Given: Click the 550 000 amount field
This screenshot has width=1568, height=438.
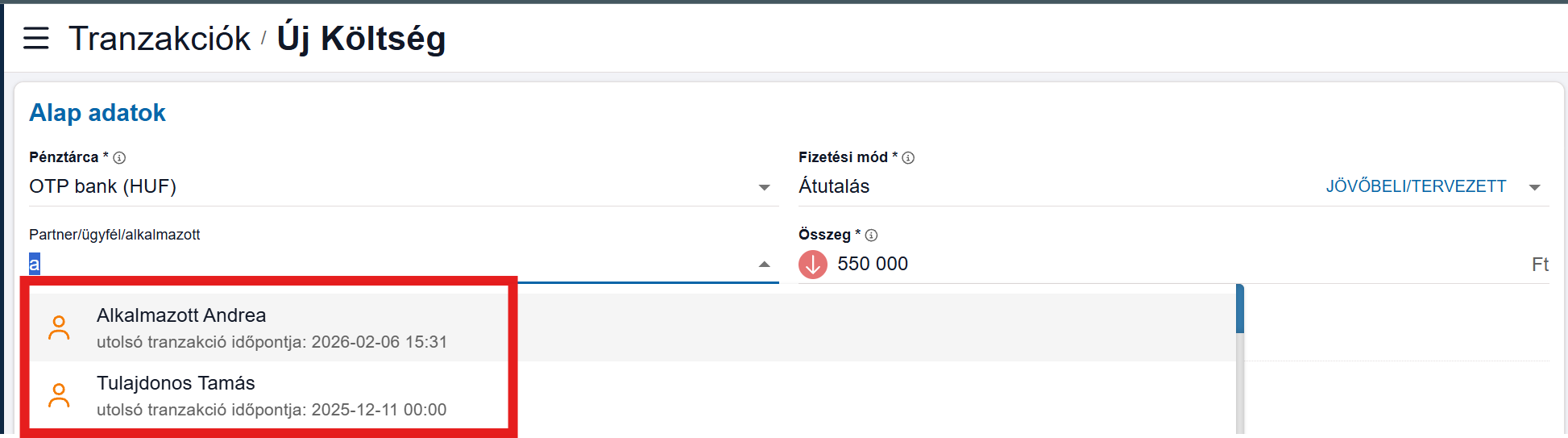Looking at the screenshot, I should pos(873,265).
